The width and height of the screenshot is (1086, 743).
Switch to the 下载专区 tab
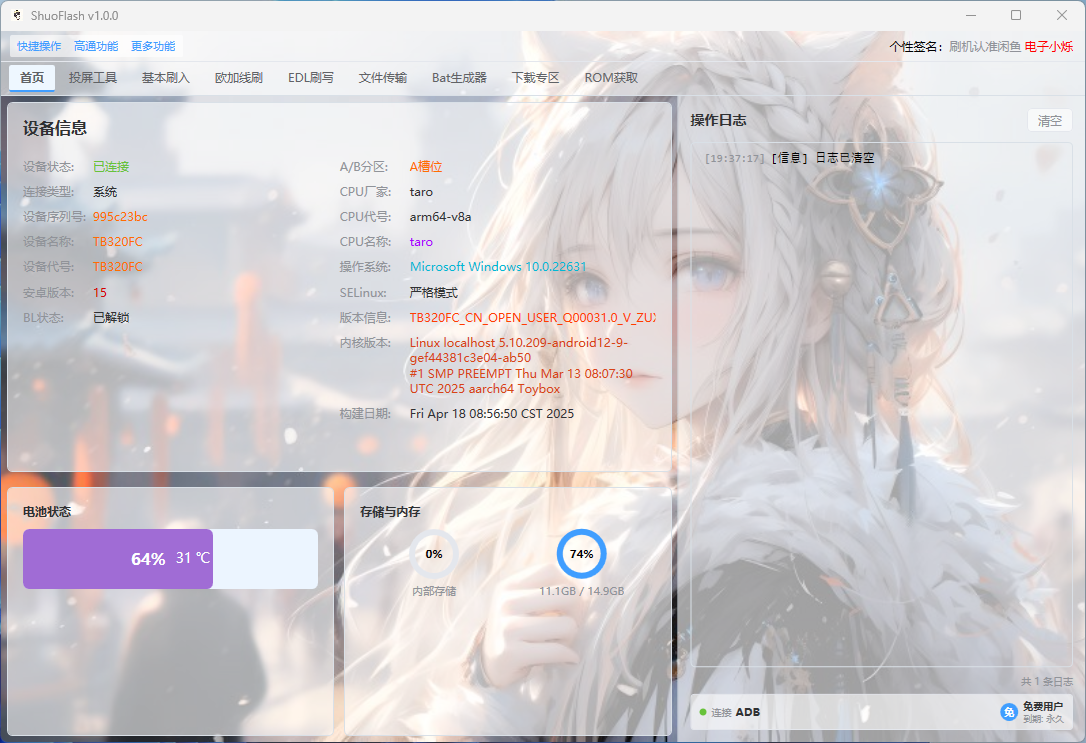pos(535,78)
